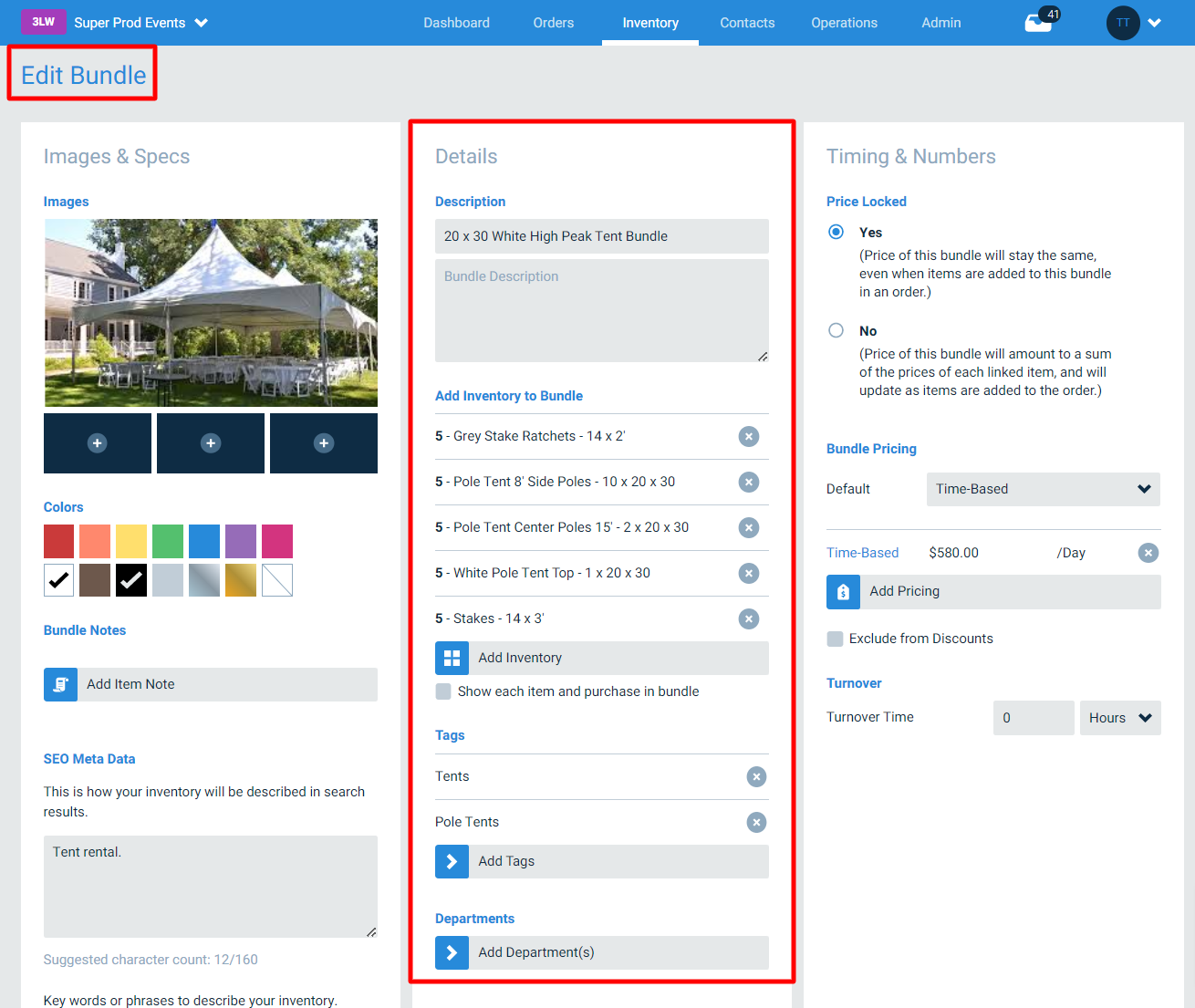Open the Inventory tab

(x=650, y=23)
